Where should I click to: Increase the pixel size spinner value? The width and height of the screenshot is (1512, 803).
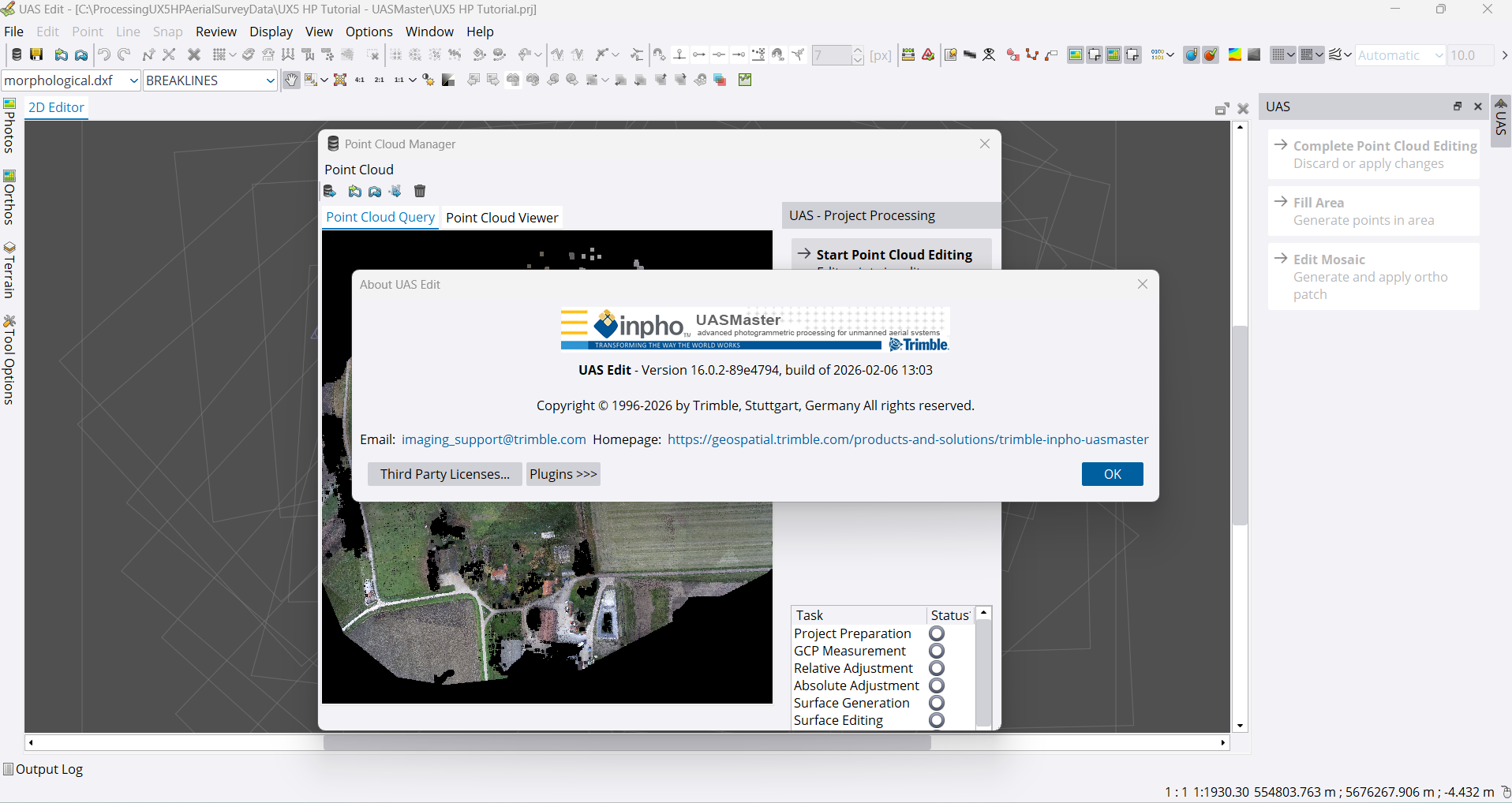pos(858,50)
